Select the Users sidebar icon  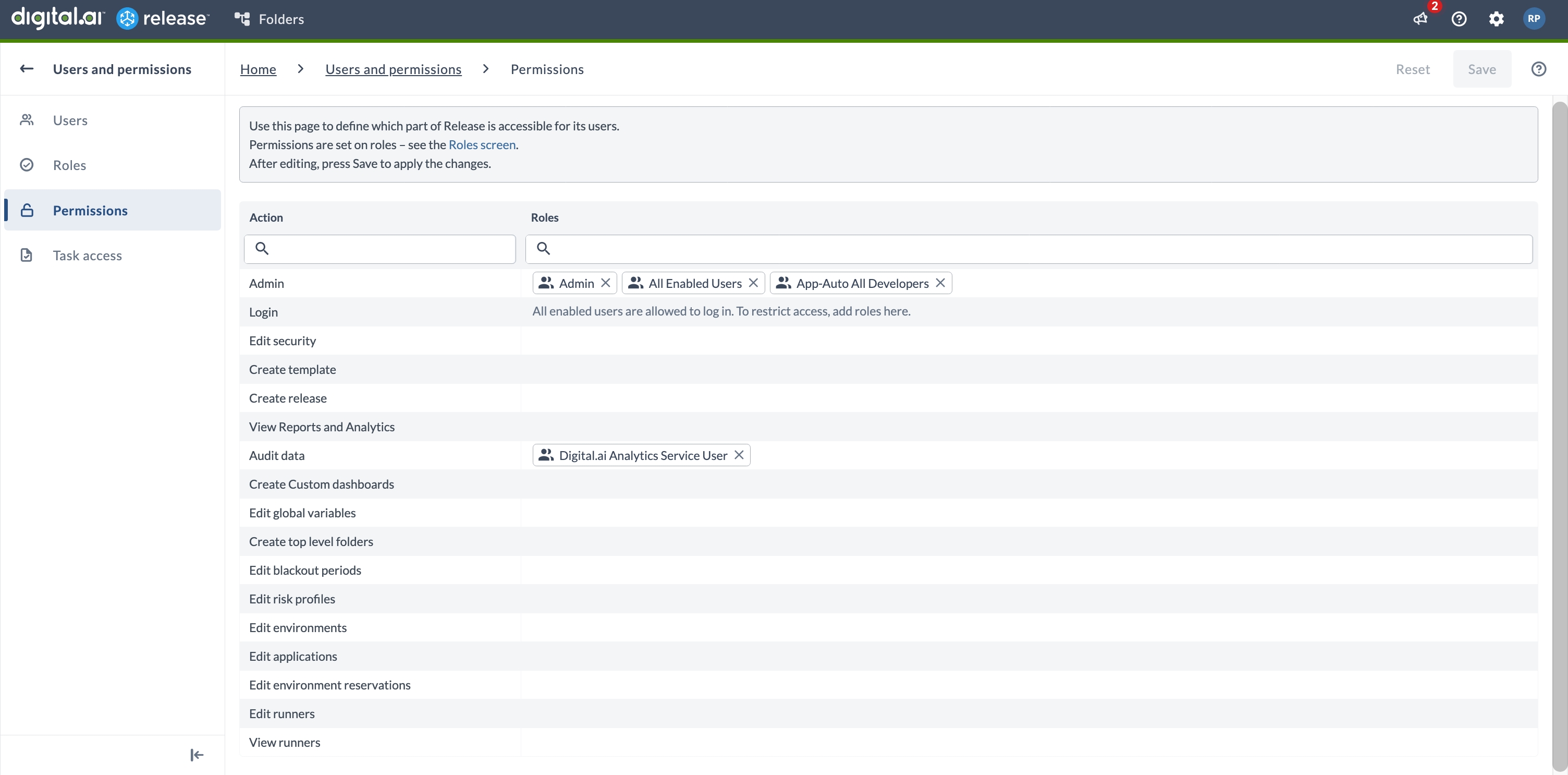(x=27, y=120)
